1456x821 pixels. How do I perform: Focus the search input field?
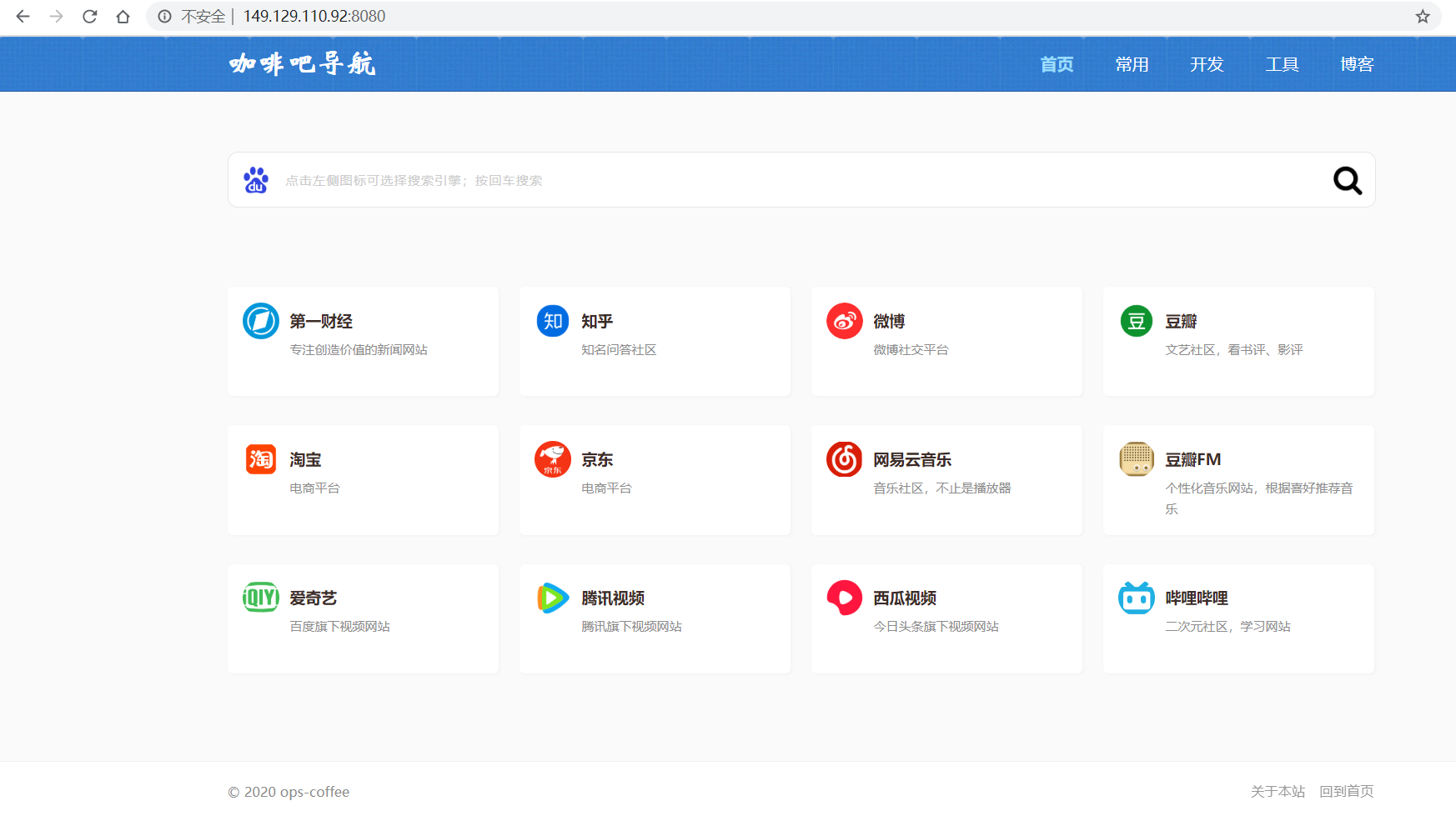pos(801,180)
